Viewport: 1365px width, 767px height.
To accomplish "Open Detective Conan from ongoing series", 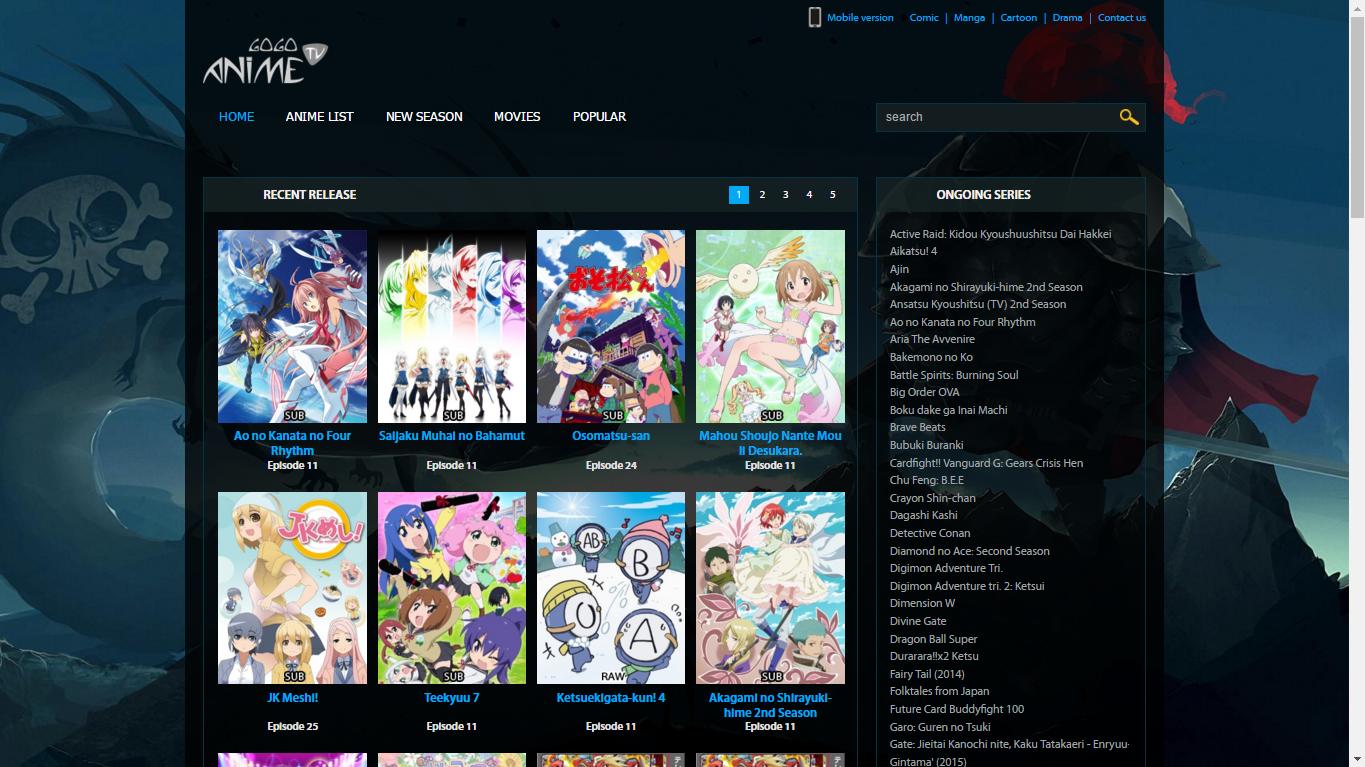I will point(930,533).
